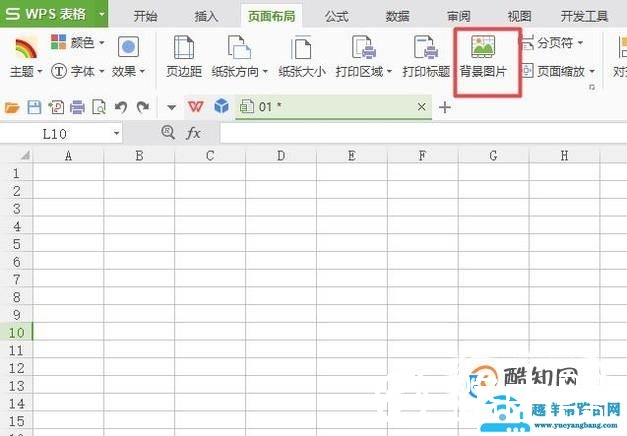Click the open folder icon
Screen dimensions: 627x436
(12, 107)
